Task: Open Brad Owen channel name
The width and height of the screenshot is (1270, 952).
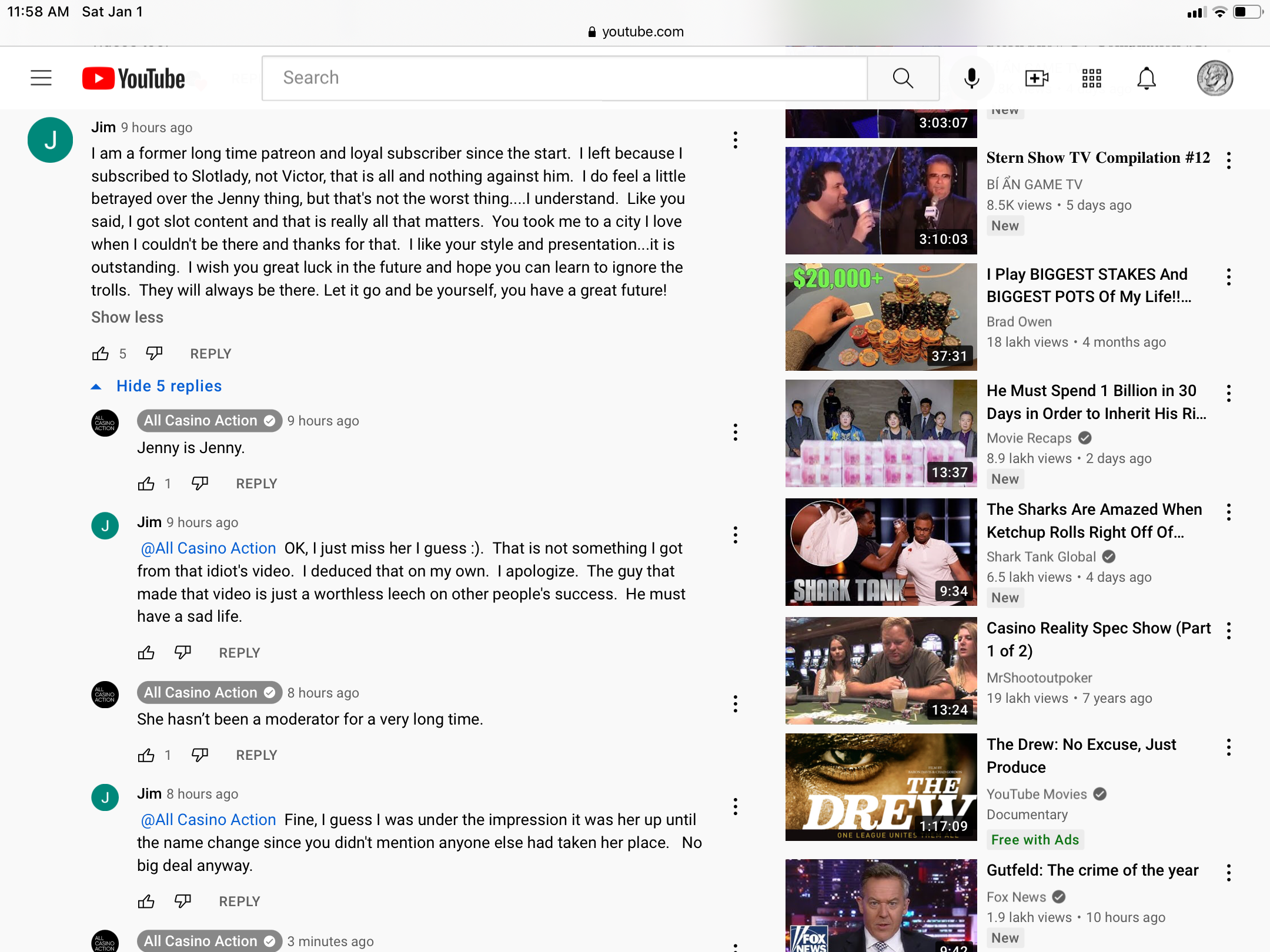Action: point(1019,321)
